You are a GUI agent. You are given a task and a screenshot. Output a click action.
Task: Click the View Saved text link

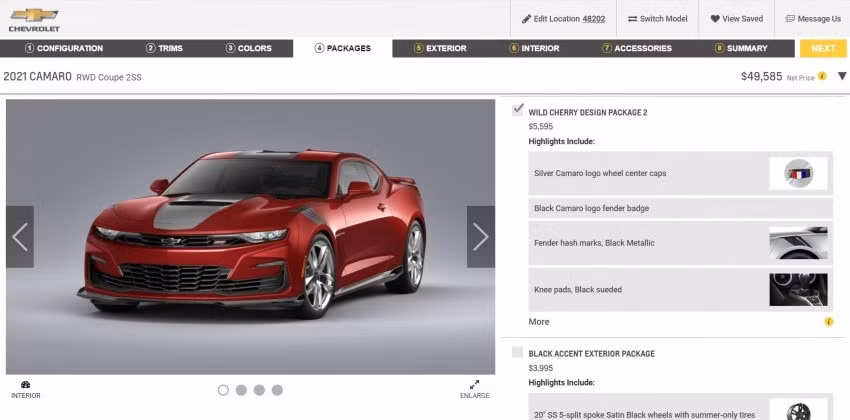tap(742, 19)
